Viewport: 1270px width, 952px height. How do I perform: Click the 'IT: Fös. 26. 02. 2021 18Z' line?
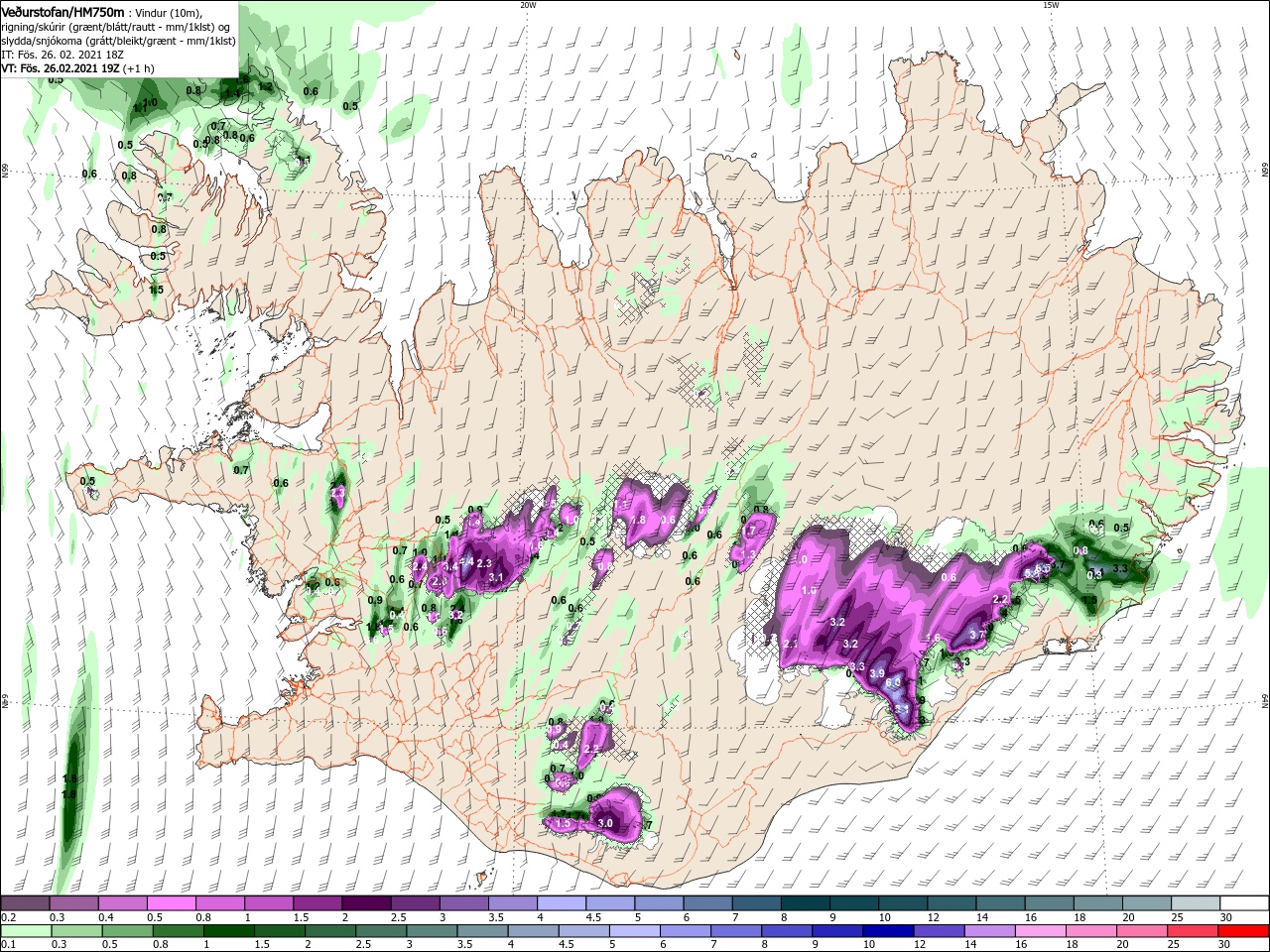tap(63, 55)
